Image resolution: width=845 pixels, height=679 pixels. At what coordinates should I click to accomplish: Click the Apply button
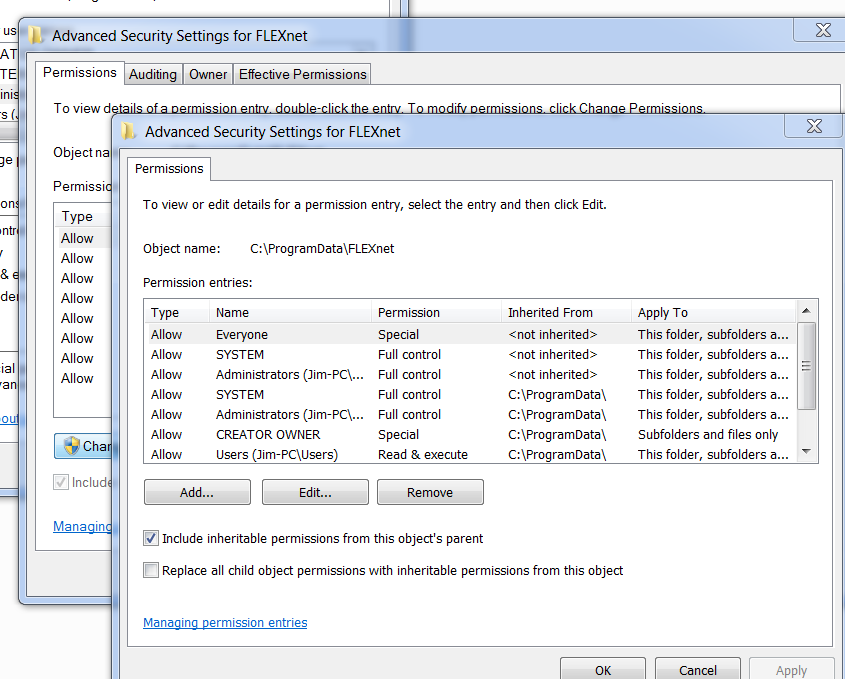coord(791,669)
